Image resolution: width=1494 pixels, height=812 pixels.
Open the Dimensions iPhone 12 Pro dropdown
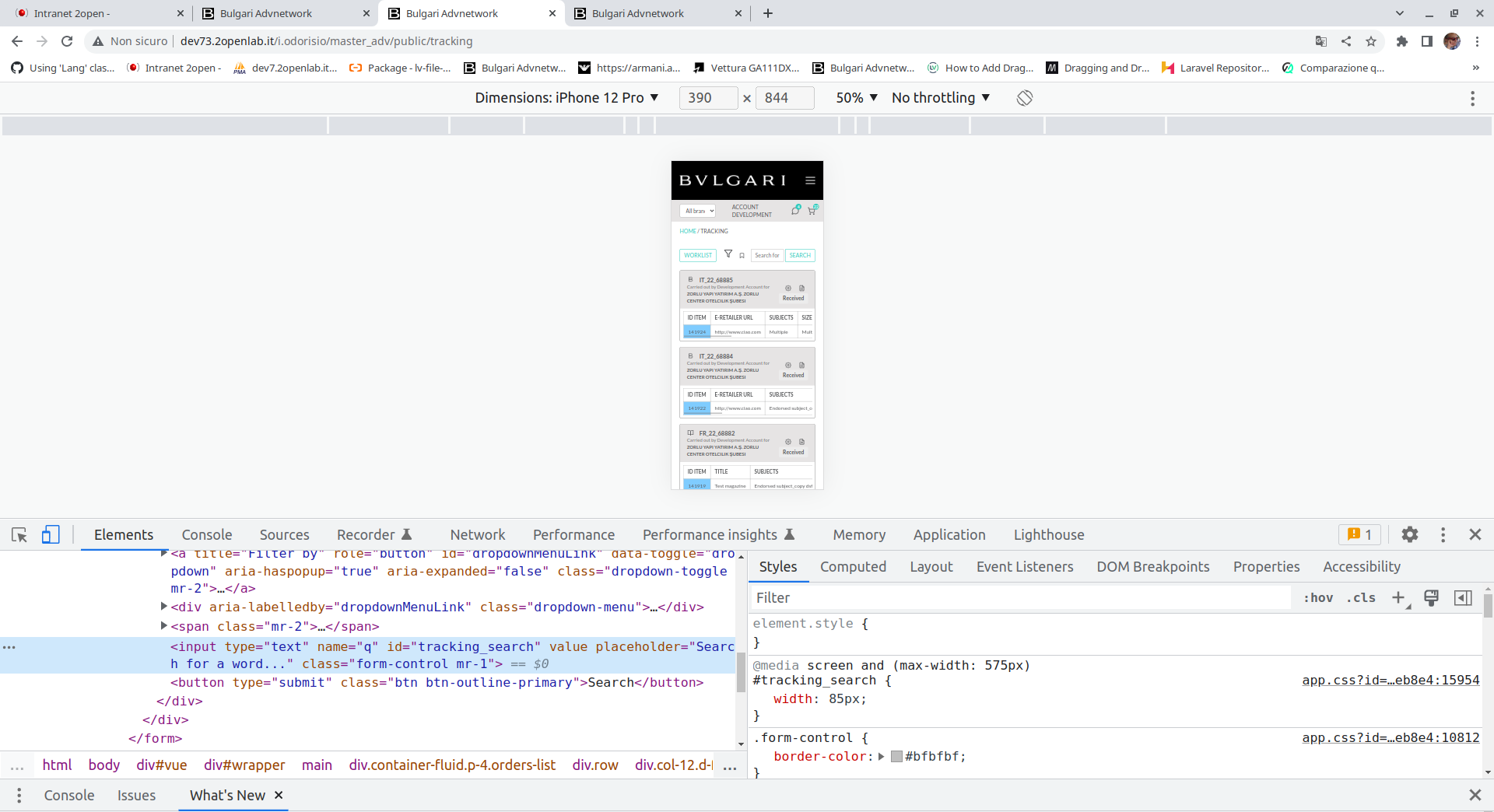[x=566, y=98]
